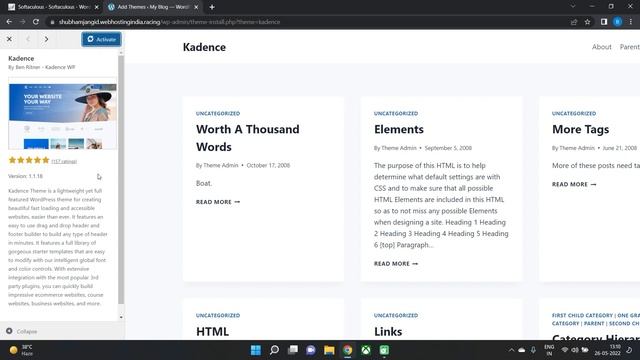Open Windows Start menu
The image size is (640, 360).
(x=256, y=350)
